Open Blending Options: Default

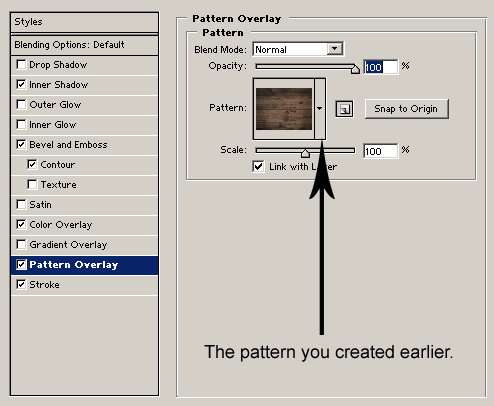click(x=84, y=45)
